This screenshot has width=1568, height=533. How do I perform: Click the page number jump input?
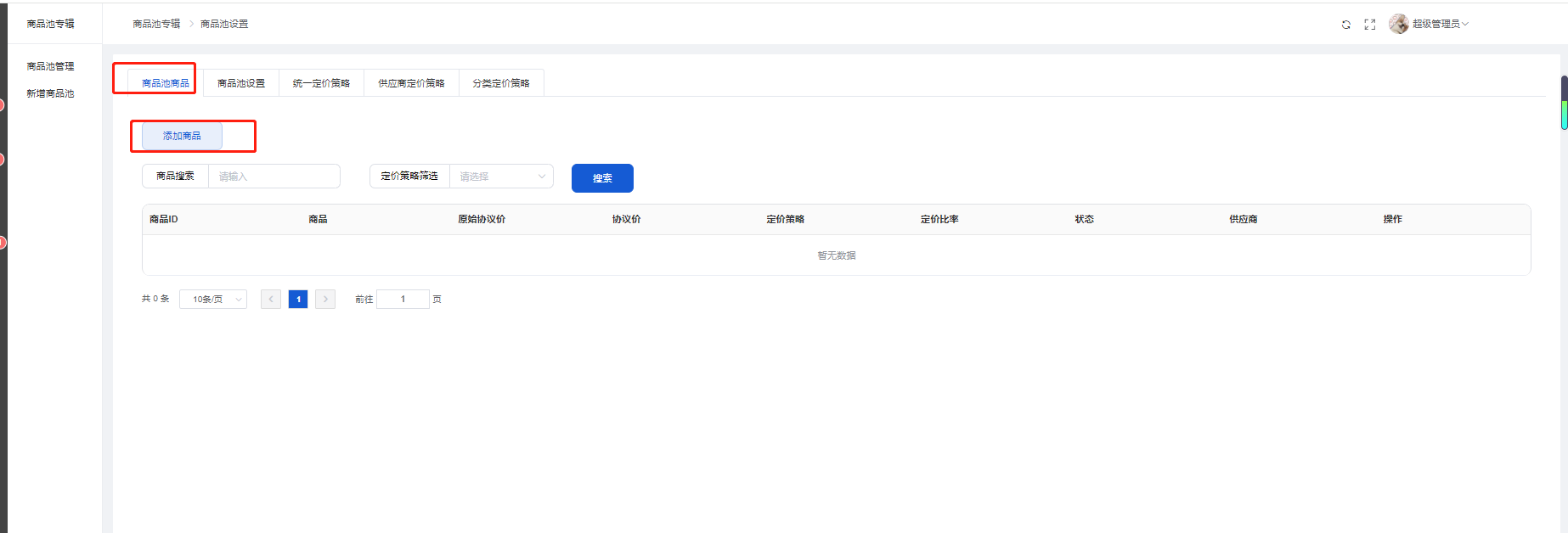tap(403, 299)
